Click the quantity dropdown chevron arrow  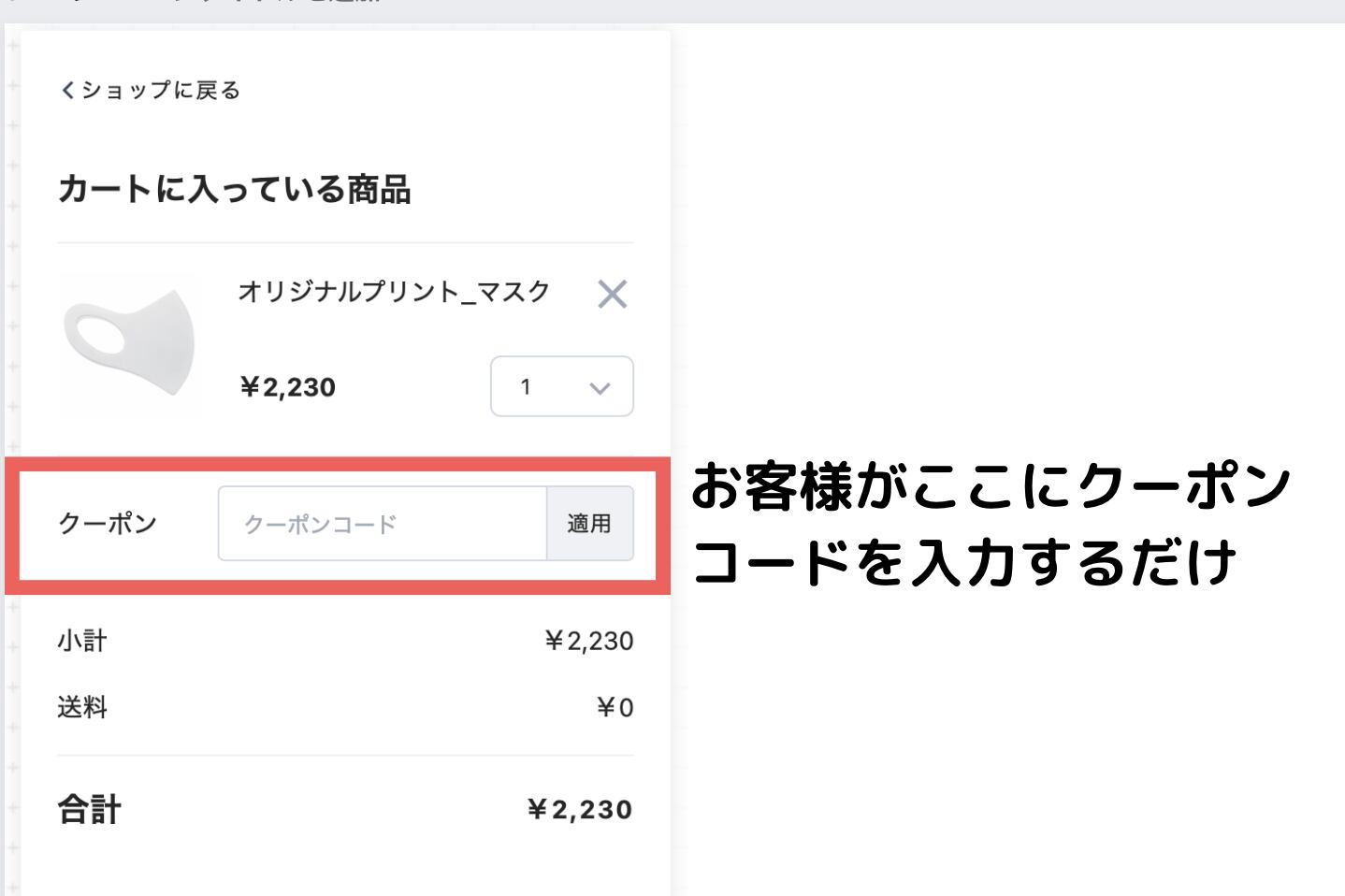pyautogui.click(x=600, y=387)
